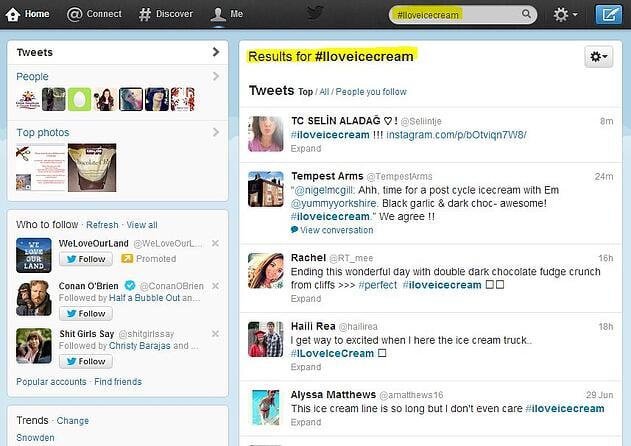Expand Rachel's tweet
Viewport: 631px width, 446px height.
[306, 299]
